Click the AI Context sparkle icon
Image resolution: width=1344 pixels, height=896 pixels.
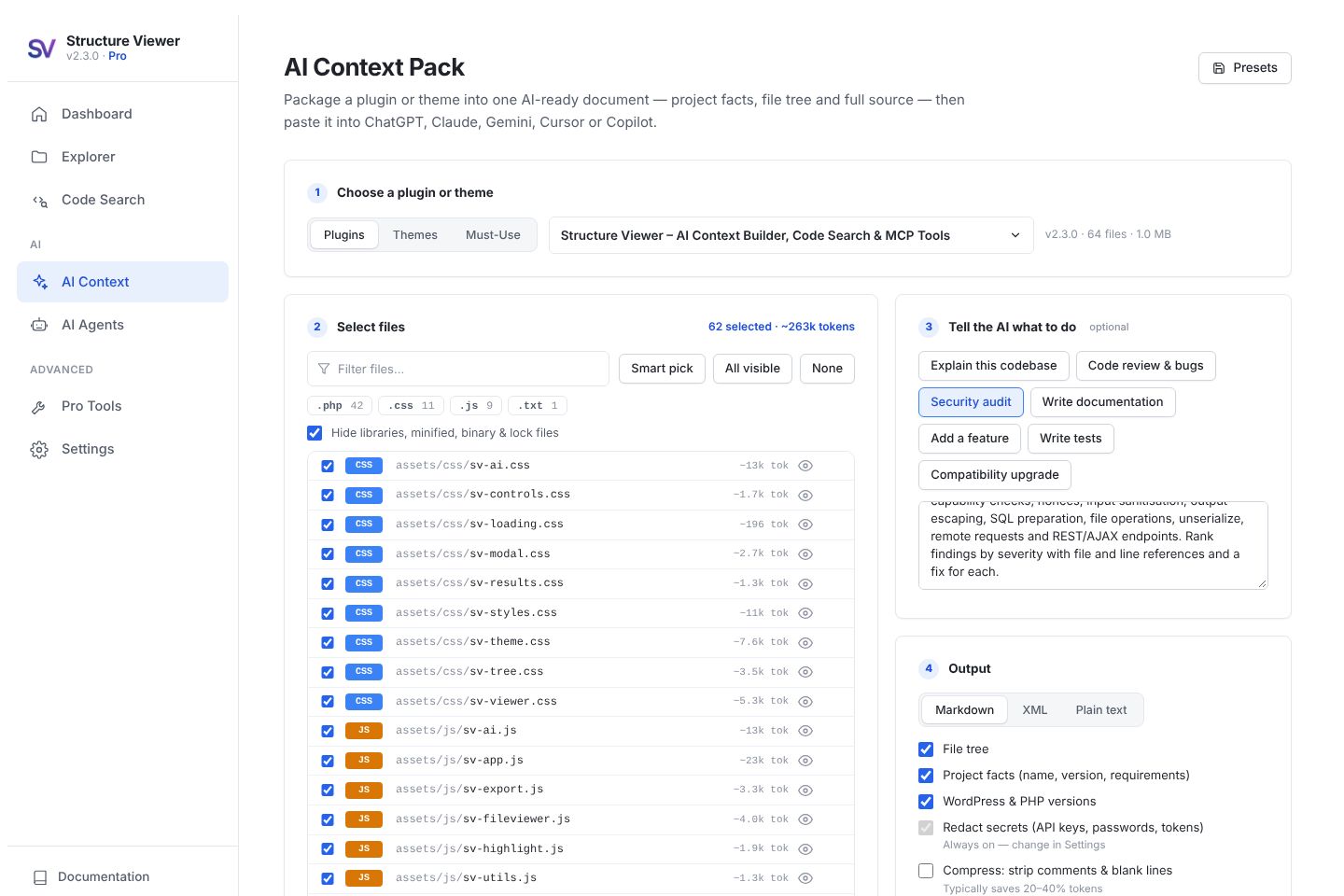pyautogui.click(x=39, y=282)
